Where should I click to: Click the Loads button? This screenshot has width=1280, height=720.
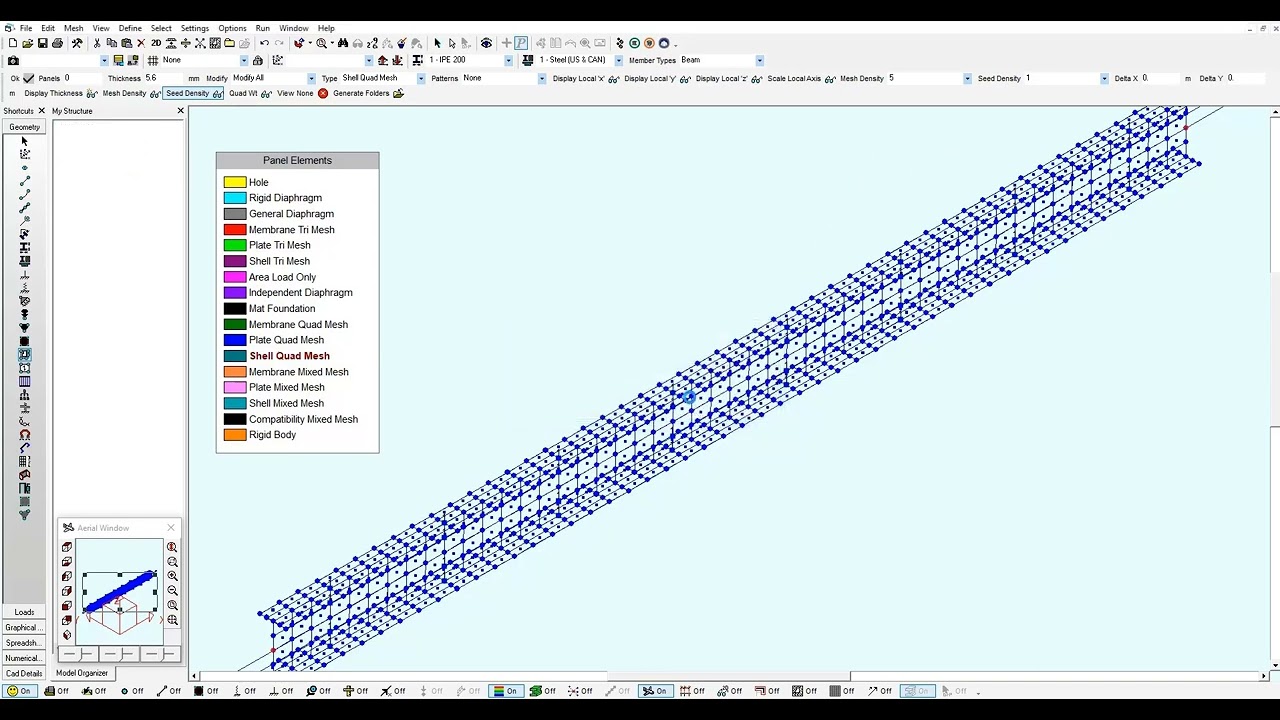(24, 612)
